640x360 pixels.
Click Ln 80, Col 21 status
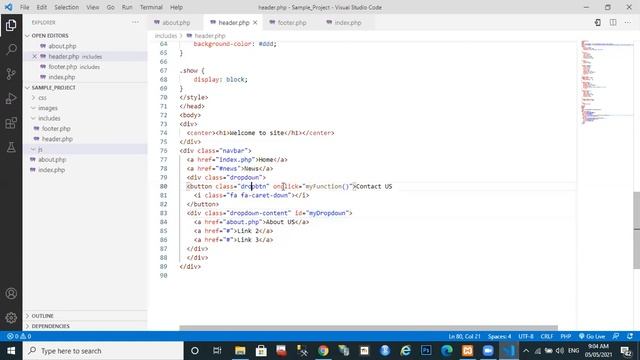(x=464, y=336)
